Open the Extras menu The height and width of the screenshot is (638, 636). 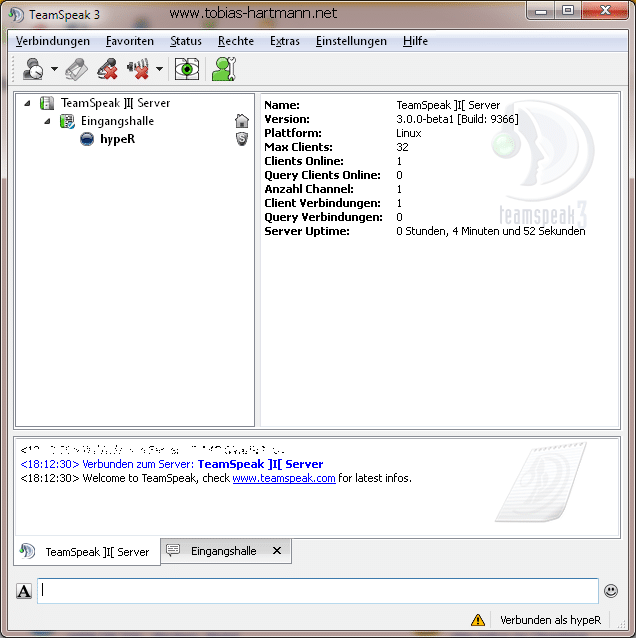click(x=284, y=41)
